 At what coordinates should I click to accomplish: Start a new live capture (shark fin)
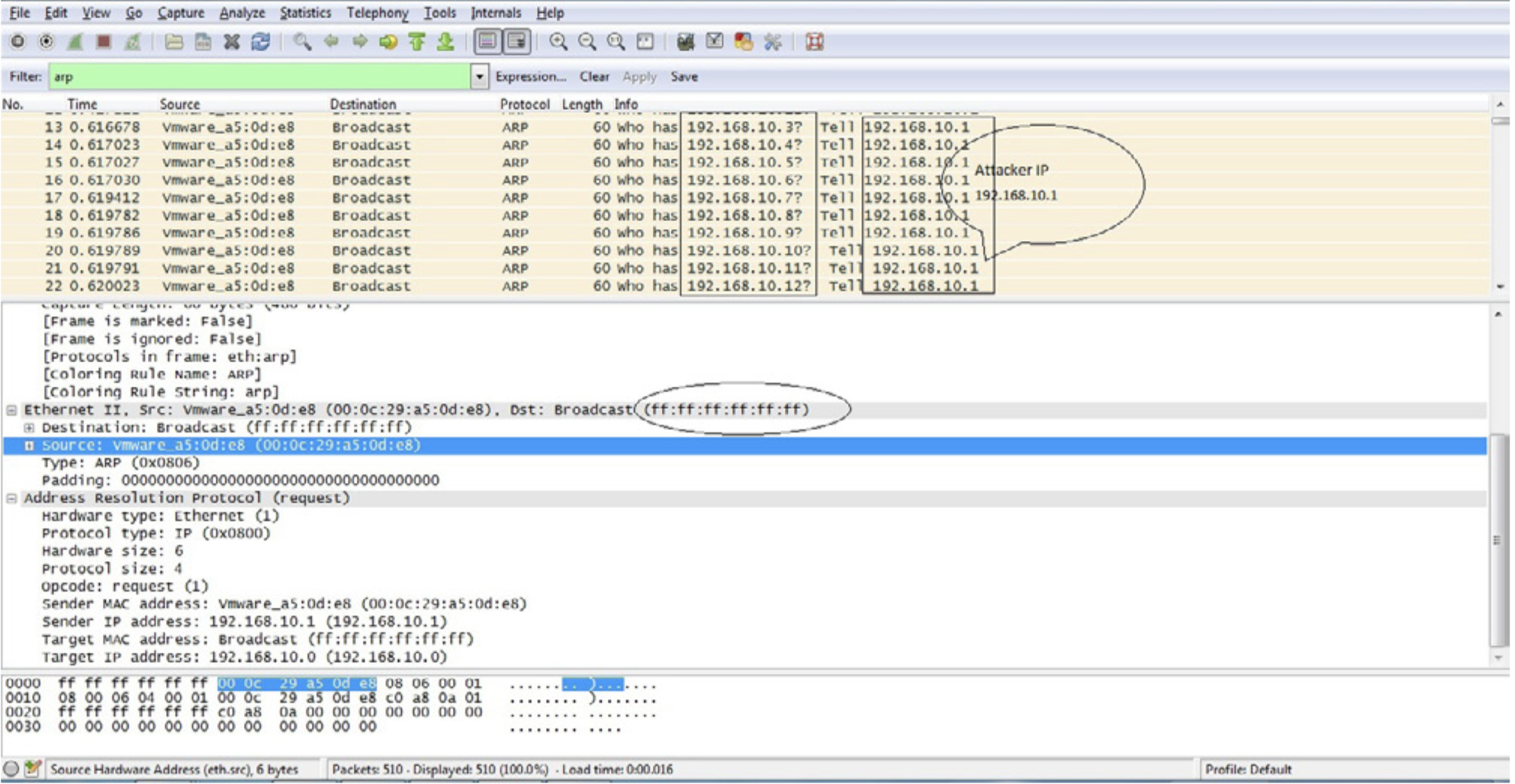pos(75,42)
